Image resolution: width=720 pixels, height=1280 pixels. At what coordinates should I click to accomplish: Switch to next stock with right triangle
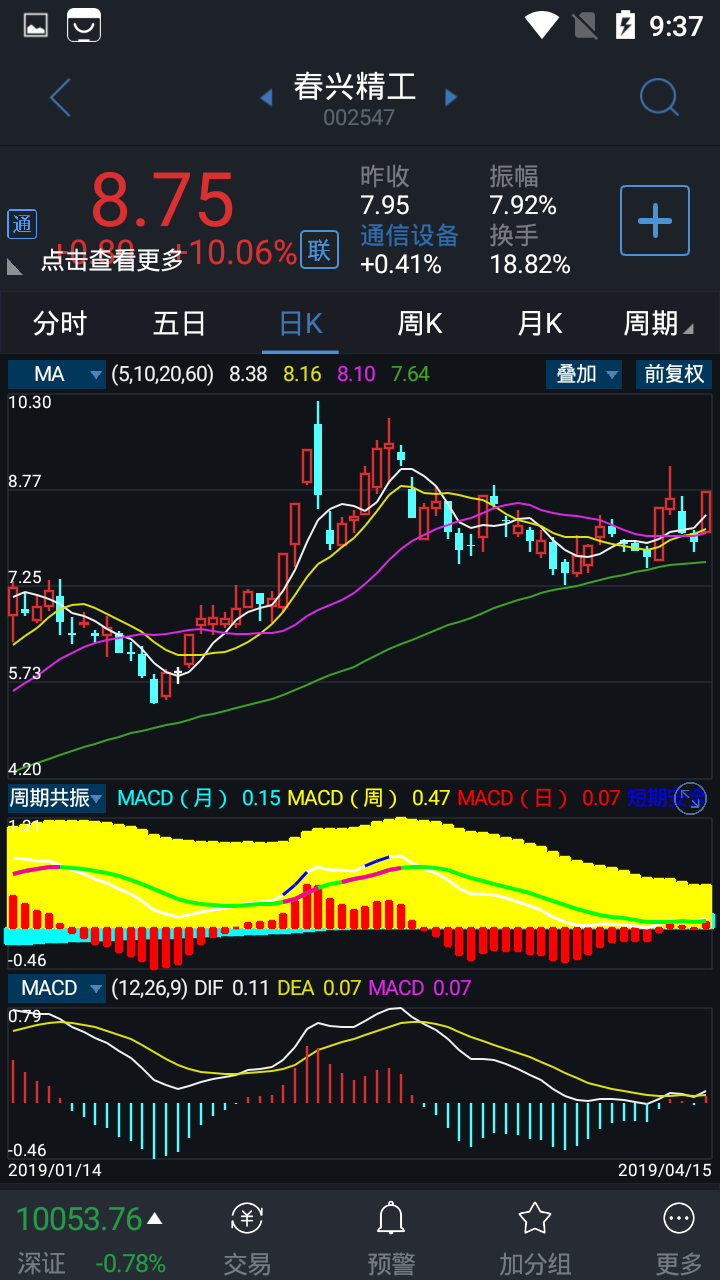coord(451,98)
